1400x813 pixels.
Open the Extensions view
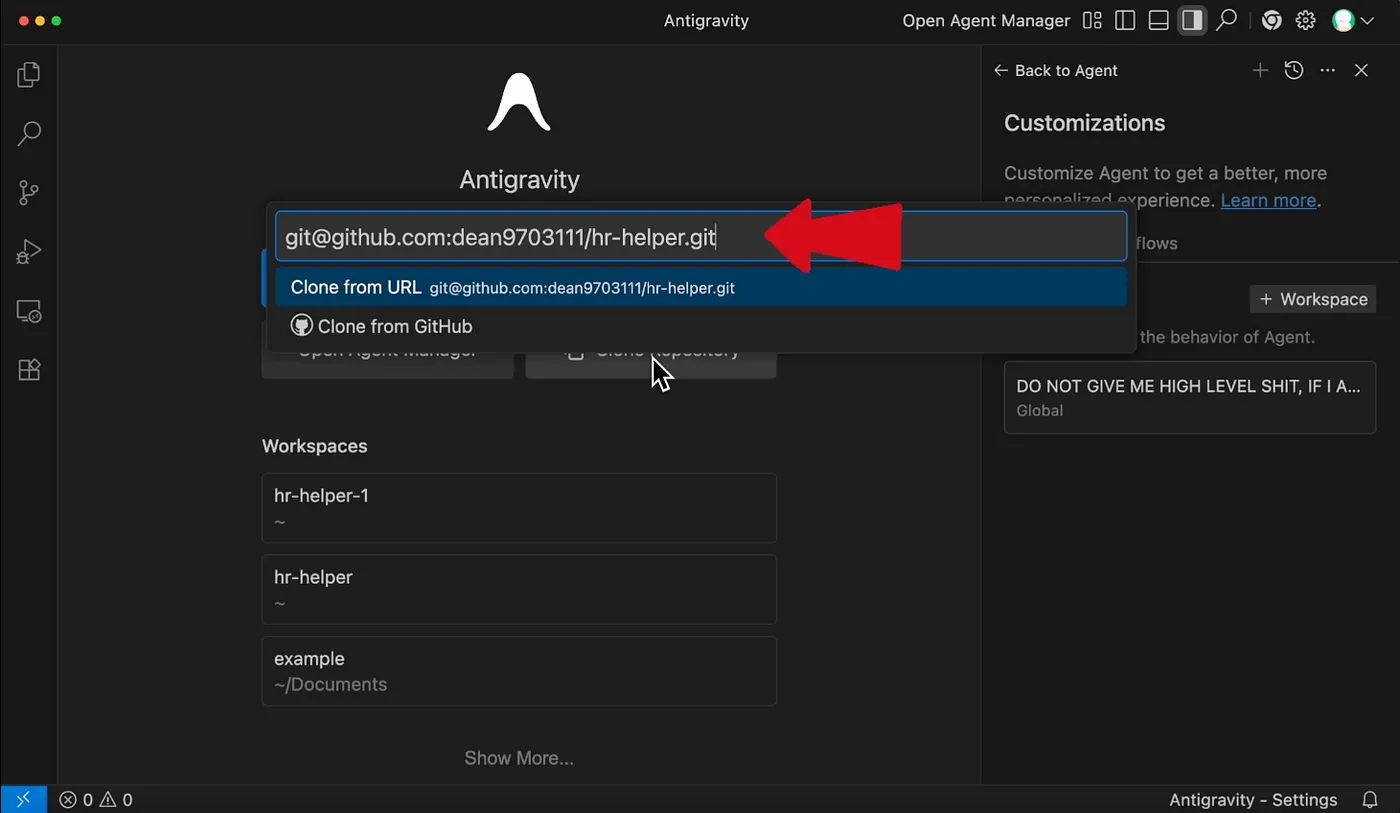click(x=29, y=370)
